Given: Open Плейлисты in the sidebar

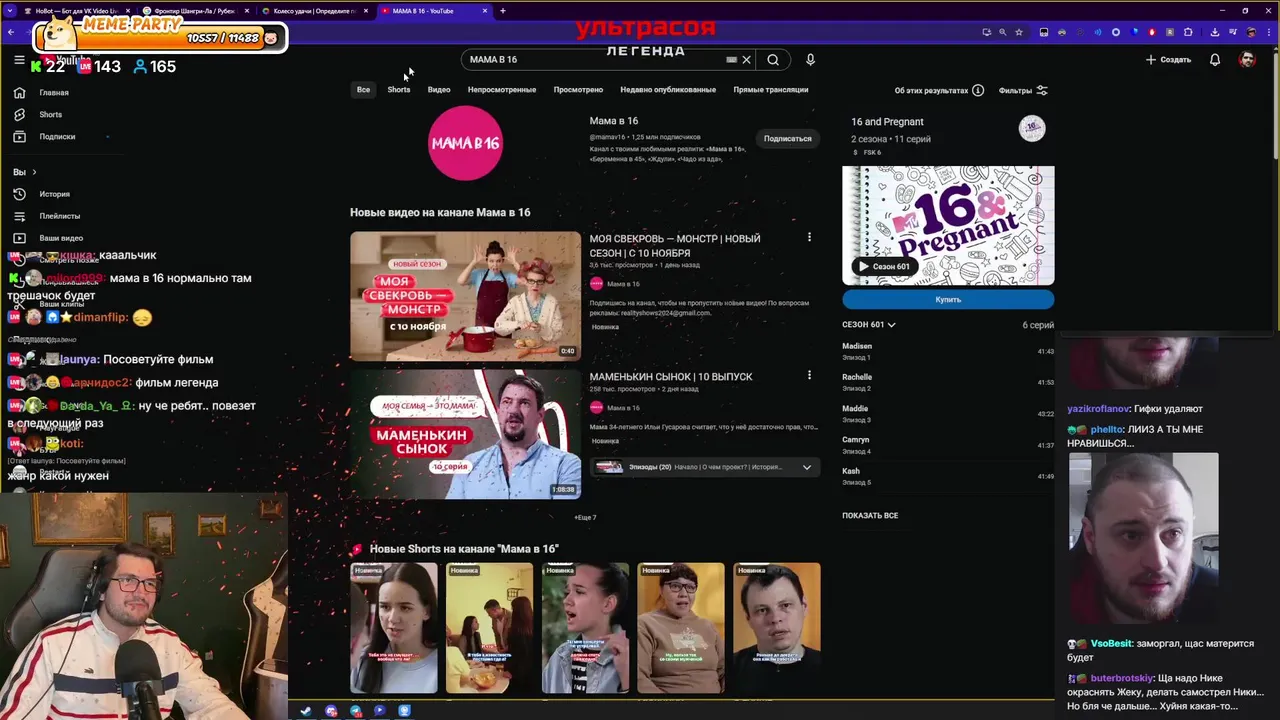Looking at the screenshot, I should [x=60, y=216].
